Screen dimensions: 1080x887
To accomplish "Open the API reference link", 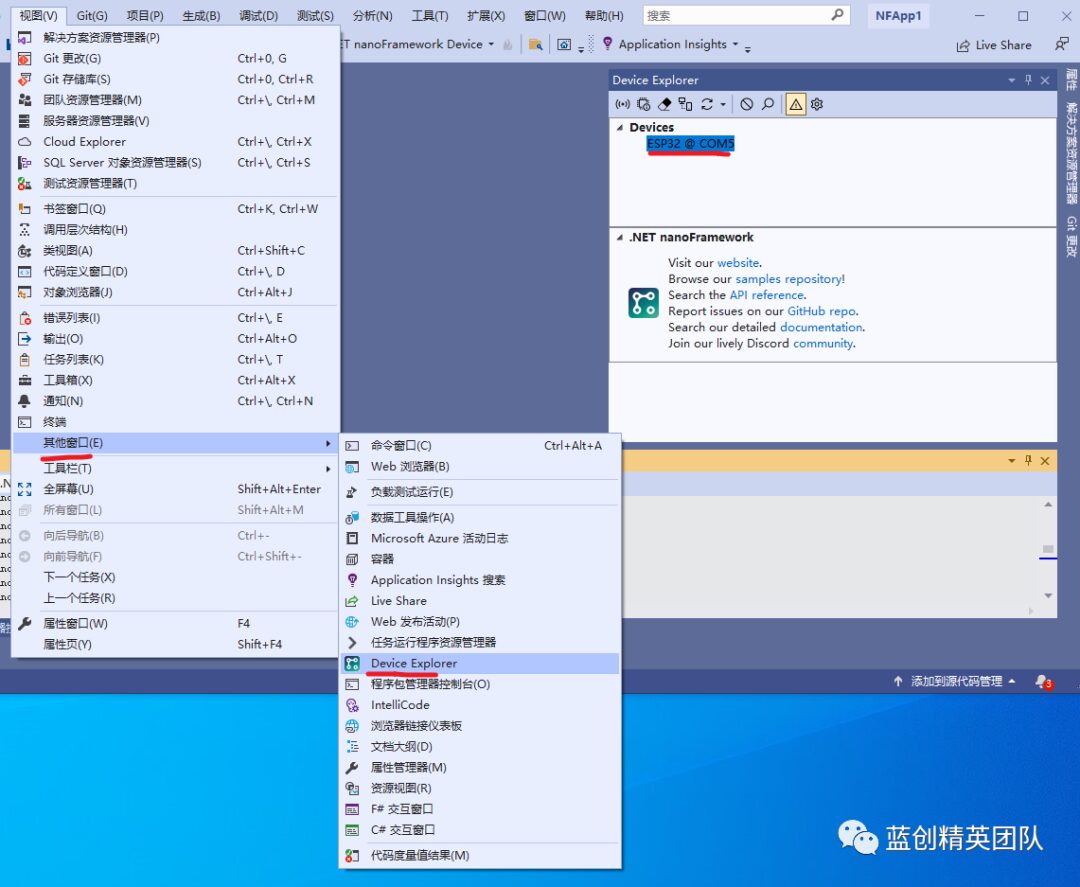I will click(x=767, y=295).
